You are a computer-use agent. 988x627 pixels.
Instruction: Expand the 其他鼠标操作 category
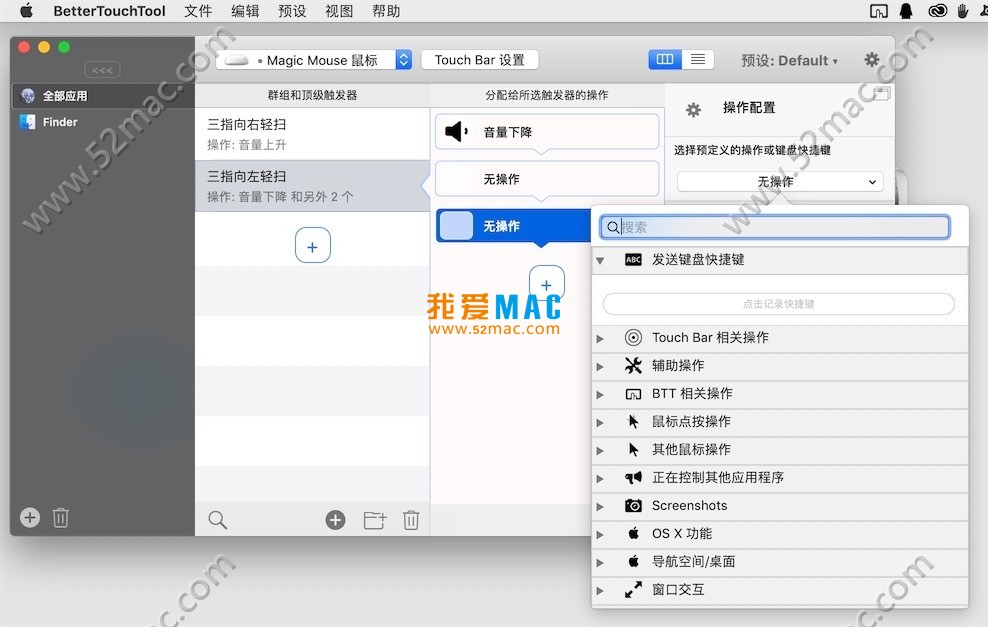[x=600, y=450]
